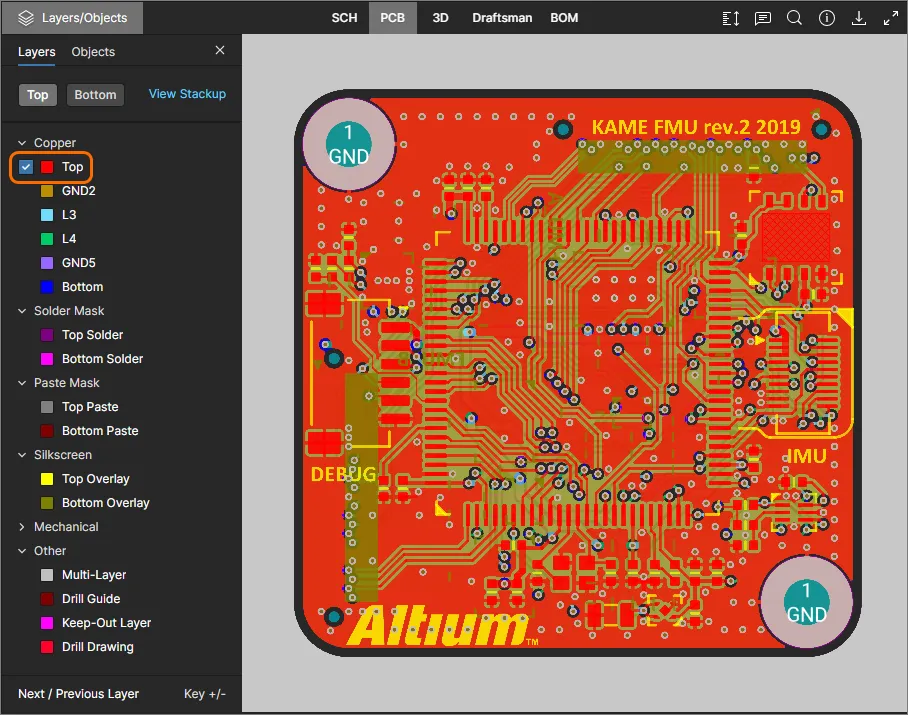Click the IMU silkscreen label on board
This screenshot has height=715, width=908.
[x=807, y=456]
